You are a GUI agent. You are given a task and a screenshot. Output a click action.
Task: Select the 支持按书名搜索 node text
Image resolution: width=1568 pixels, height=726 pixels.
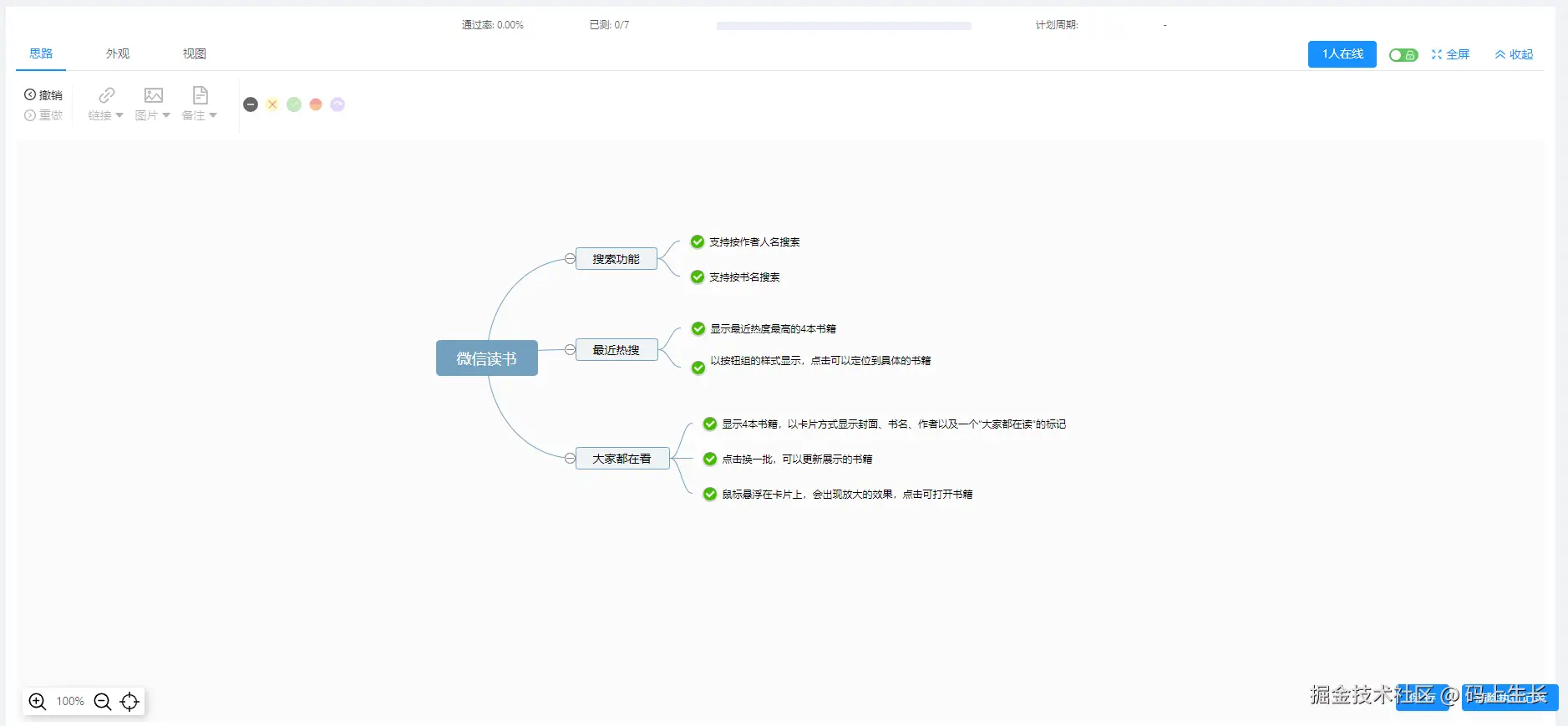click(x=744, y=277)
